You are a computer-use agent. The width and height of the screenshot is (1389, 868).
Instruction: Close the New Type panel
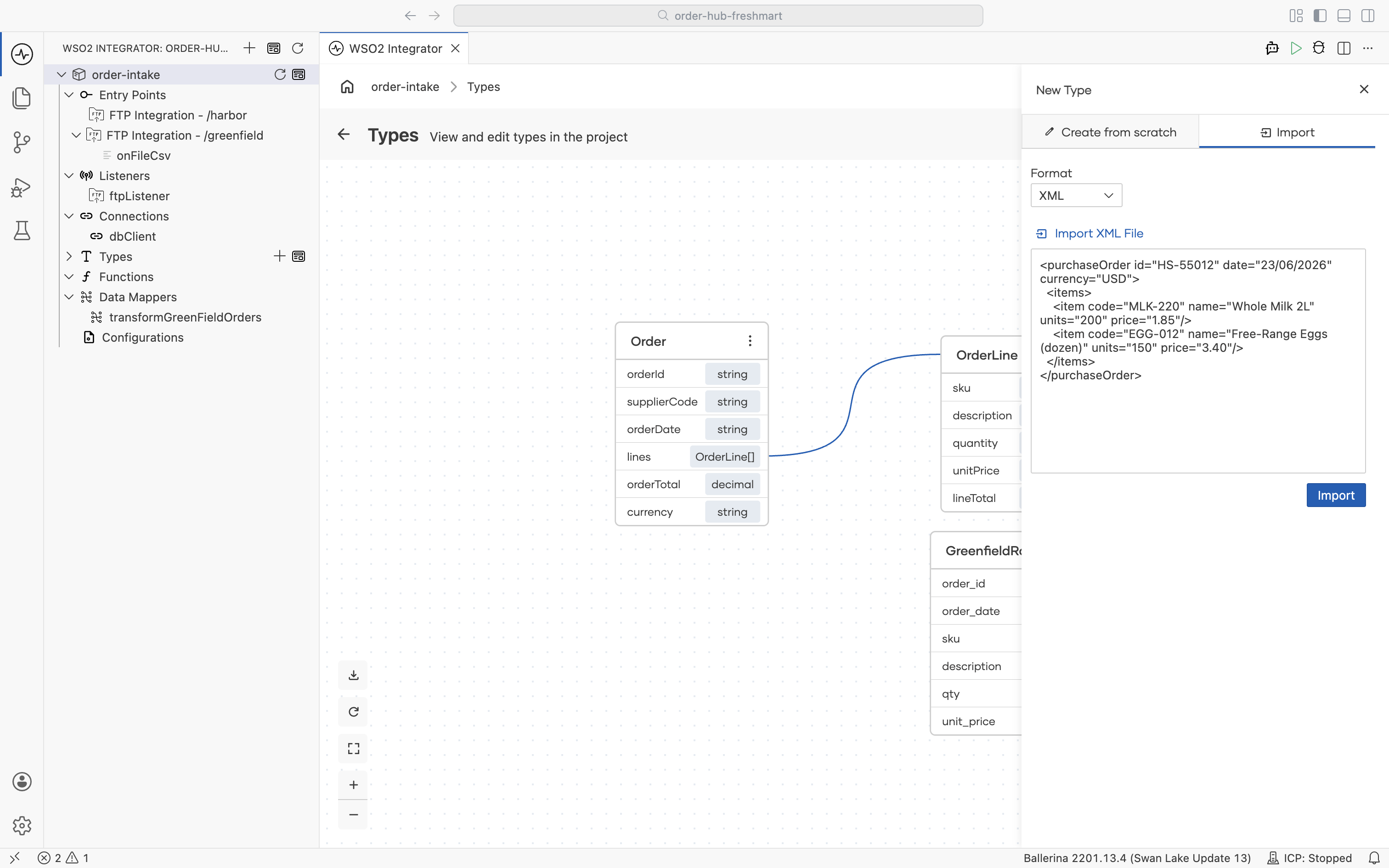tap(1364, 89)
